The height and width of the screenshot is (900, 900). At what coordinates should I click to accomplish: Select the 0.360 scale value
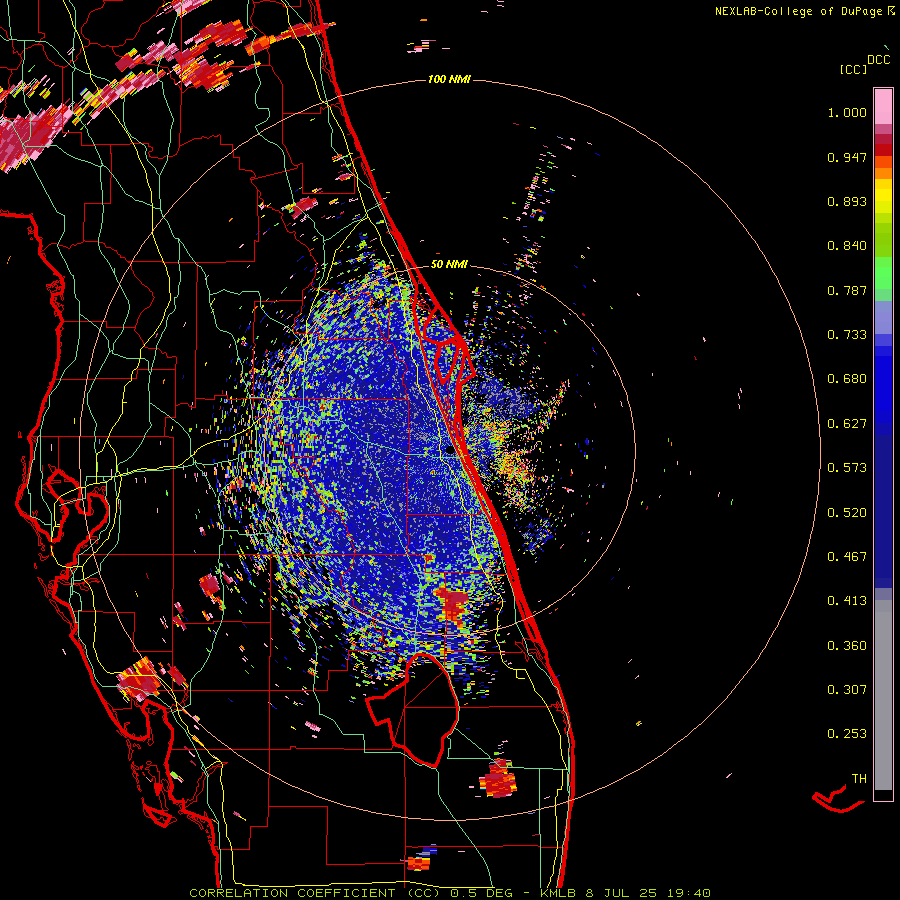847,646
